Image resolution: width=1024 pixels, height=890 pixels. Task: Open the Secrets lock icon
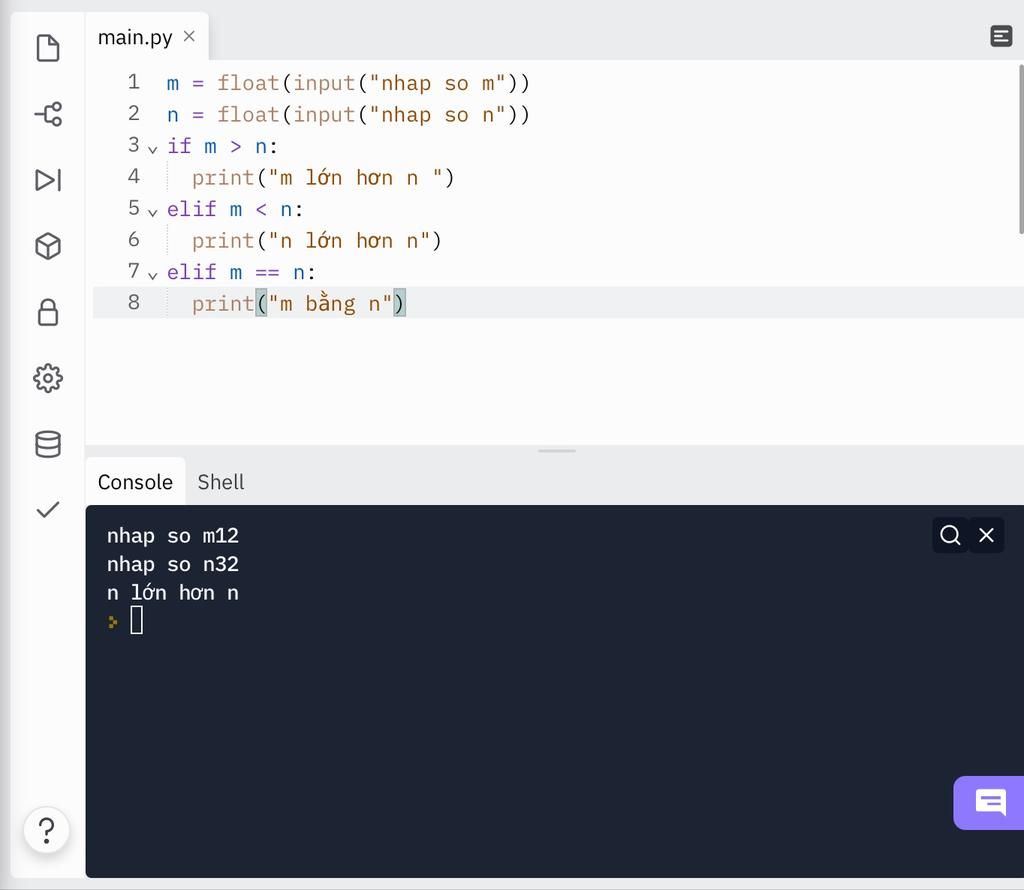[48, 313]
